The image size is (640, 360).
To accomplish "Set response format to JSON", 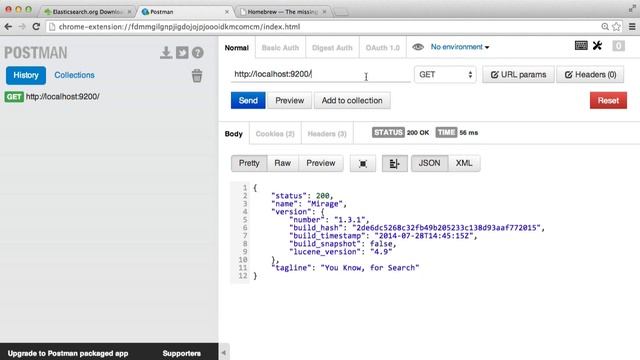I will pyautogui.click(x=429, y=163).
